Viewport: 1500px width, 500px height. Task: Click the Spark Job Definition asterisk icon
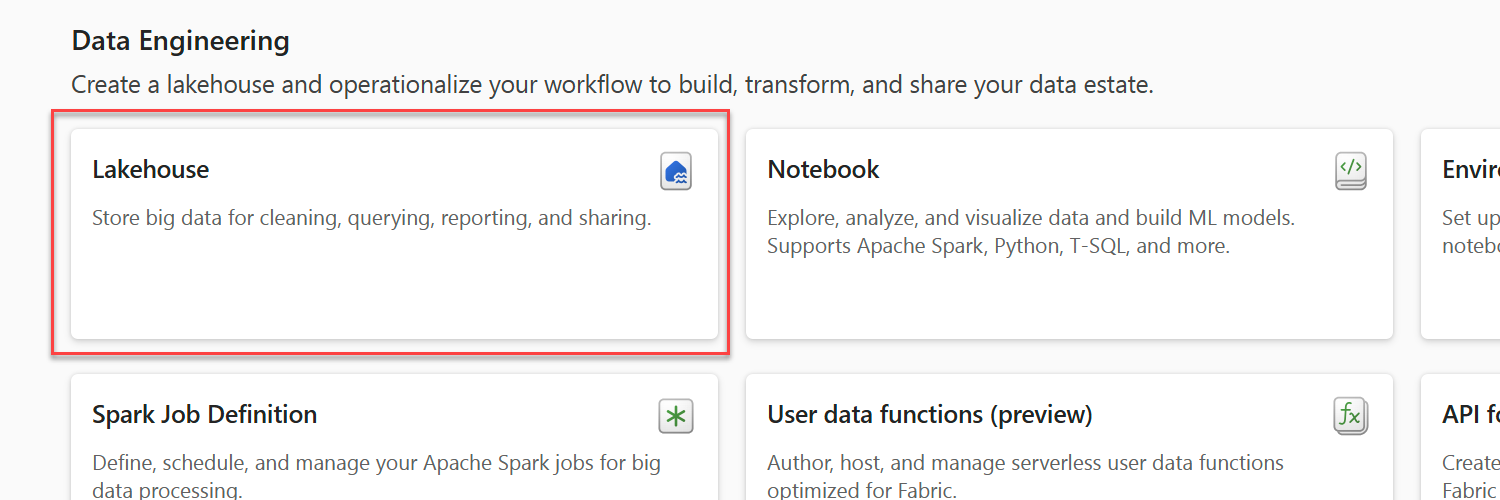pos(676,416)
